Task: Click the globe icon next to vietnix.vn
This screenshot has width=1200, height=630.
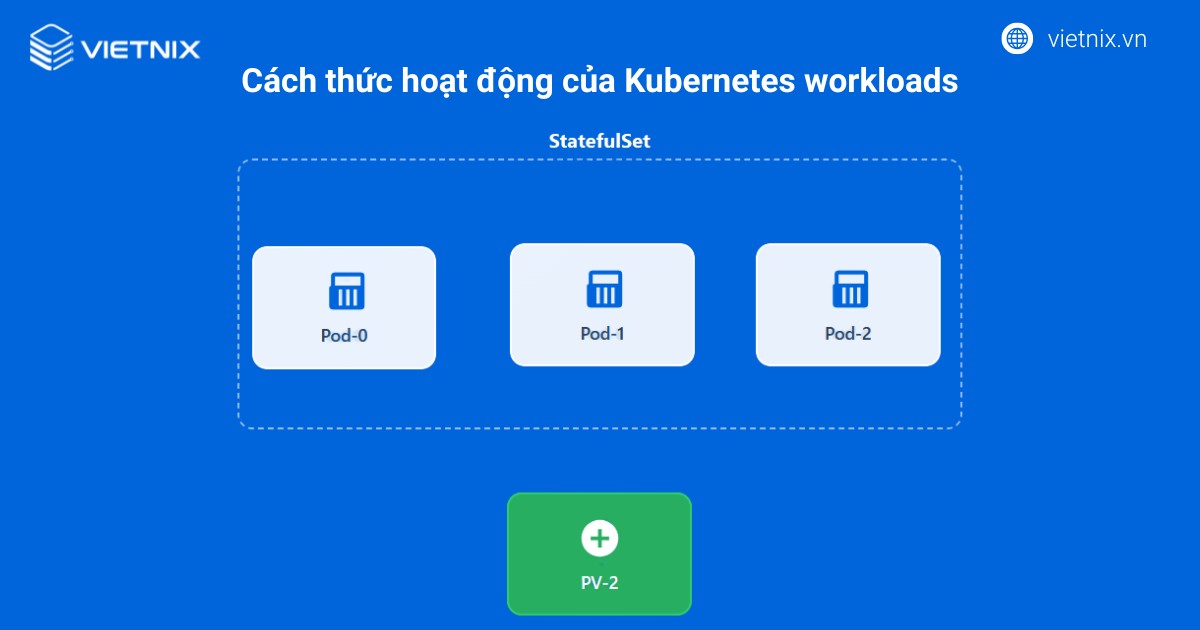Action: pos(1016,39)
